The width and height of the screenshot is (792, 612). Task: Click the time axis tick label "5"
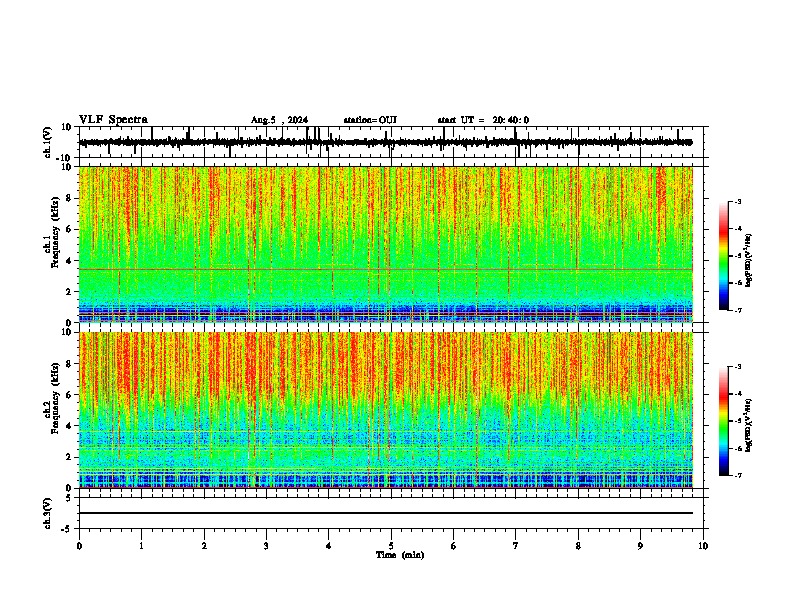pos(391,546)
